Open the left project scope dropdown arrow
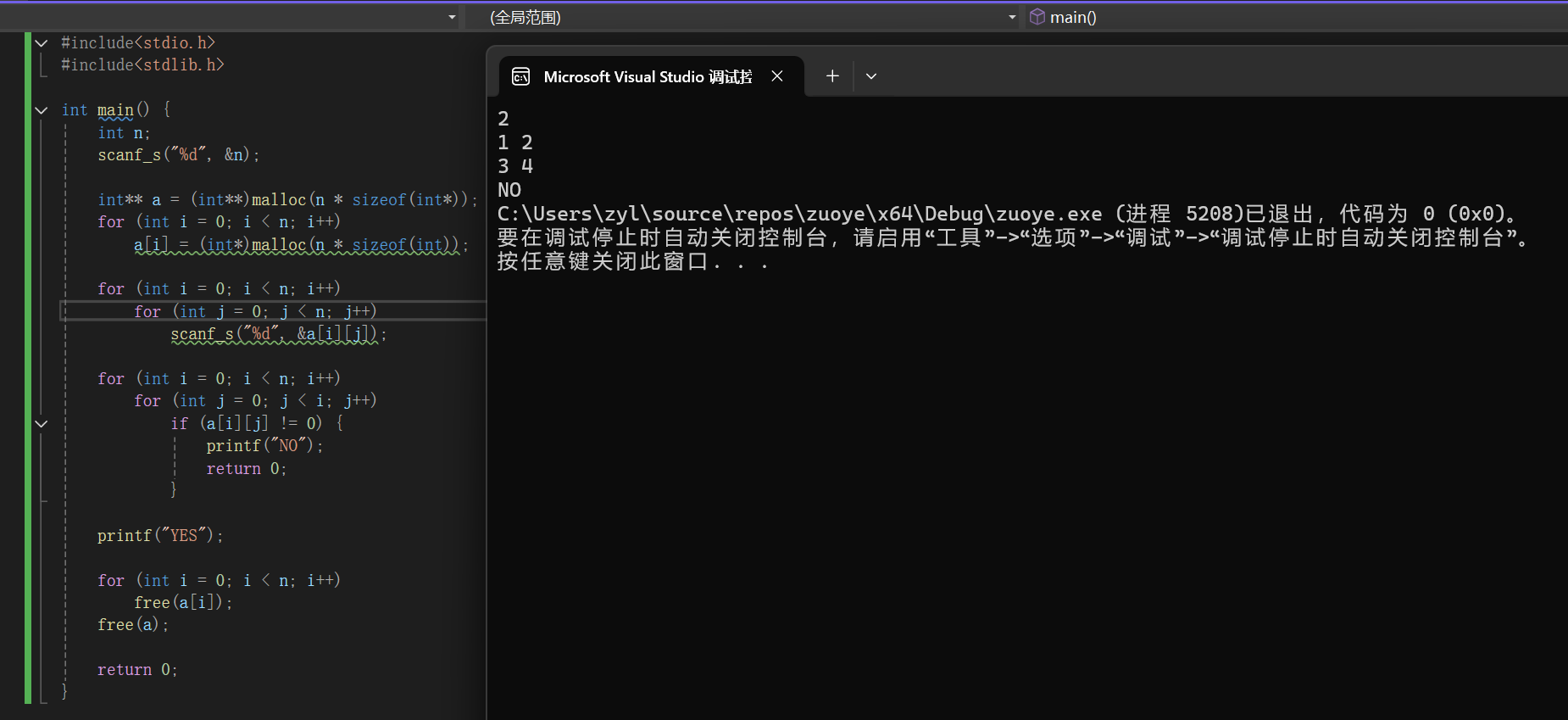Viewport: 1568px width, 720px height. (x=452, y=17)
